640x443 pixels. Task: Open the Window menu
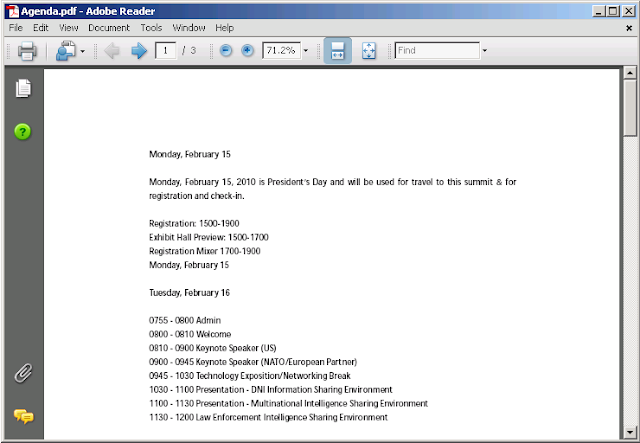tap(189, 28)
